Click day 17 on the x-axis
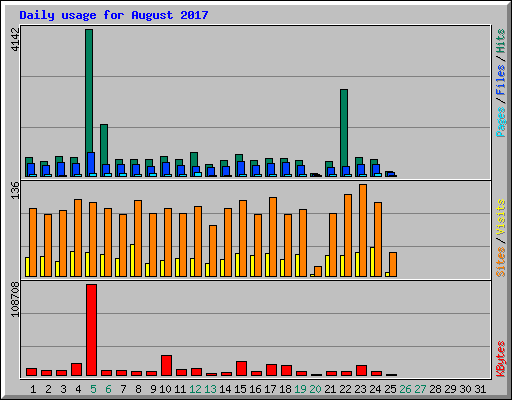This screenshot has width=512, height=400. tap(270, 389)
